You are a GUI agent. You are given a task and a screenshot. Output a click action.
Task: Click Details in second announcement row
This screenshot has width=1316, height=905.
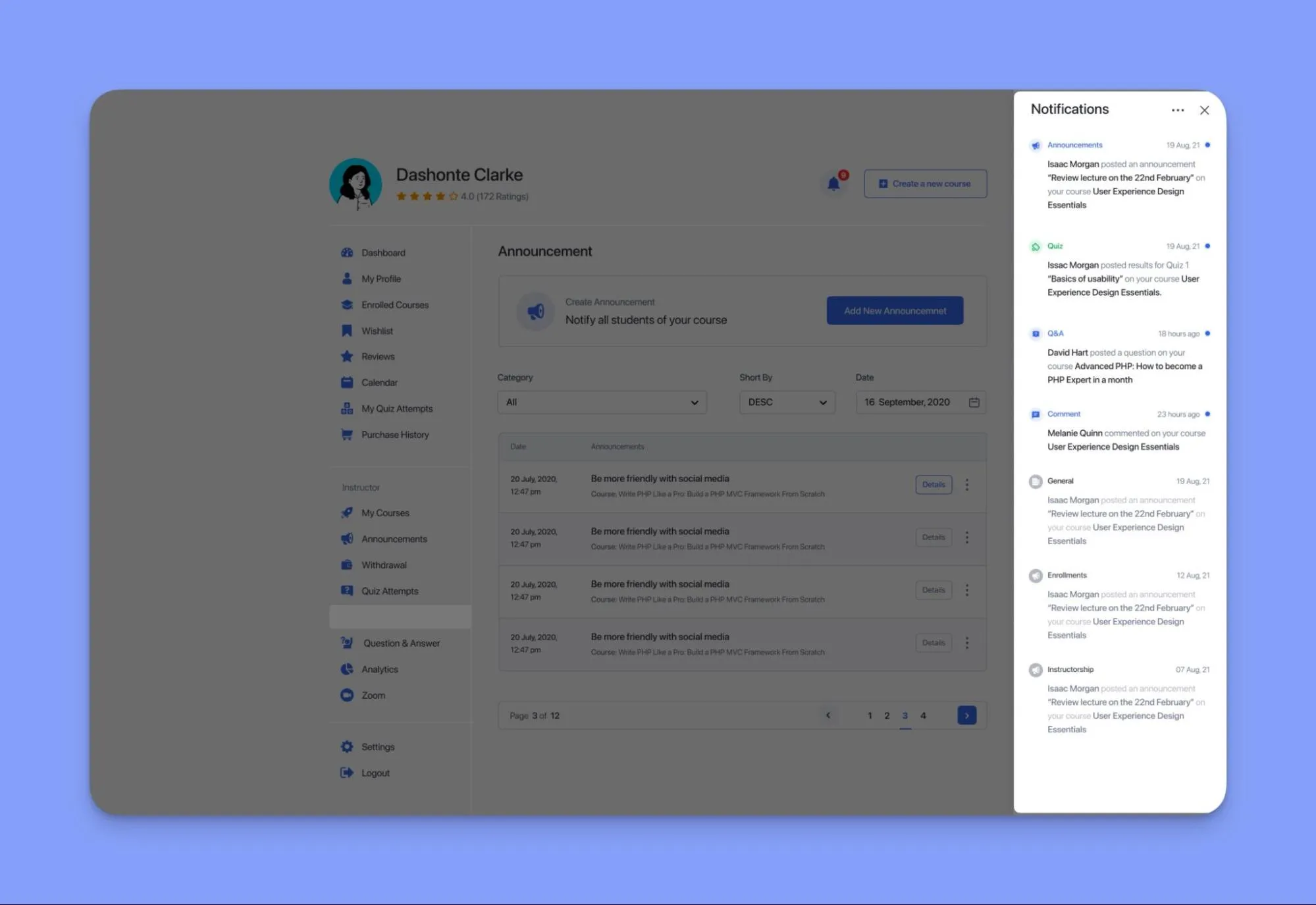tap(934, 537)
